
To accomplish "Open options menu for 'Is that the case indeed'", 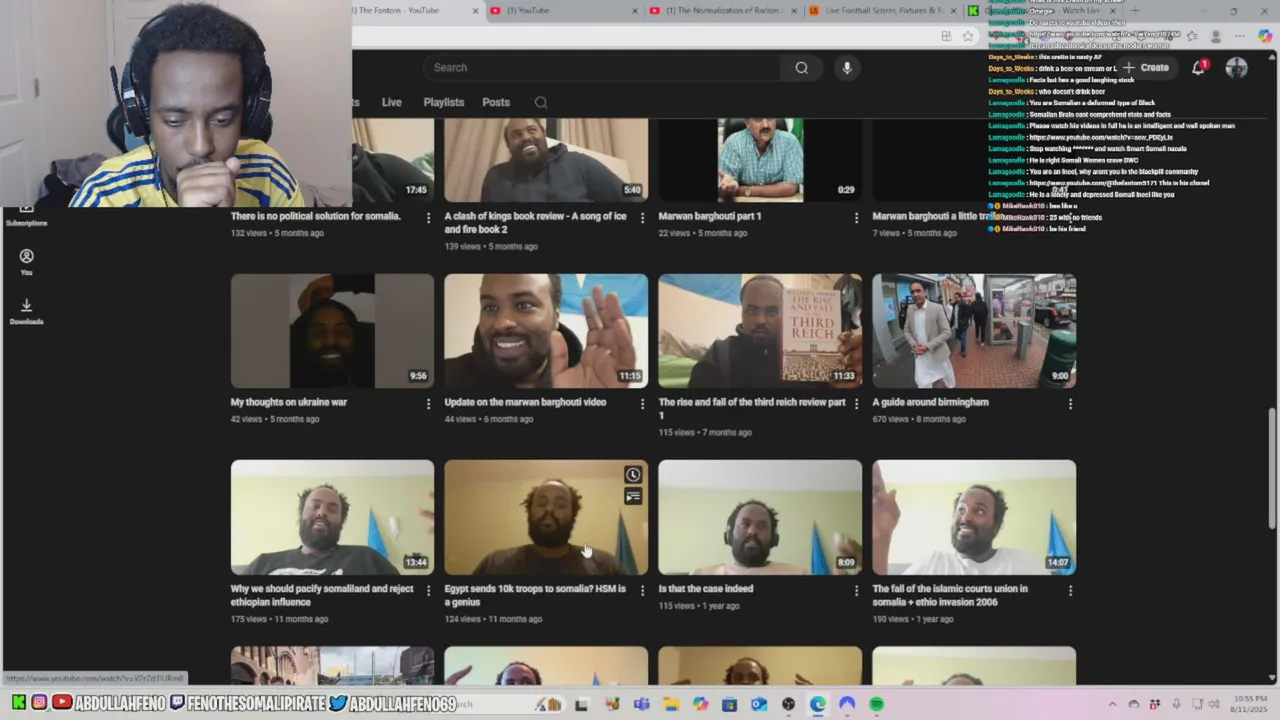I will [856, 590].
